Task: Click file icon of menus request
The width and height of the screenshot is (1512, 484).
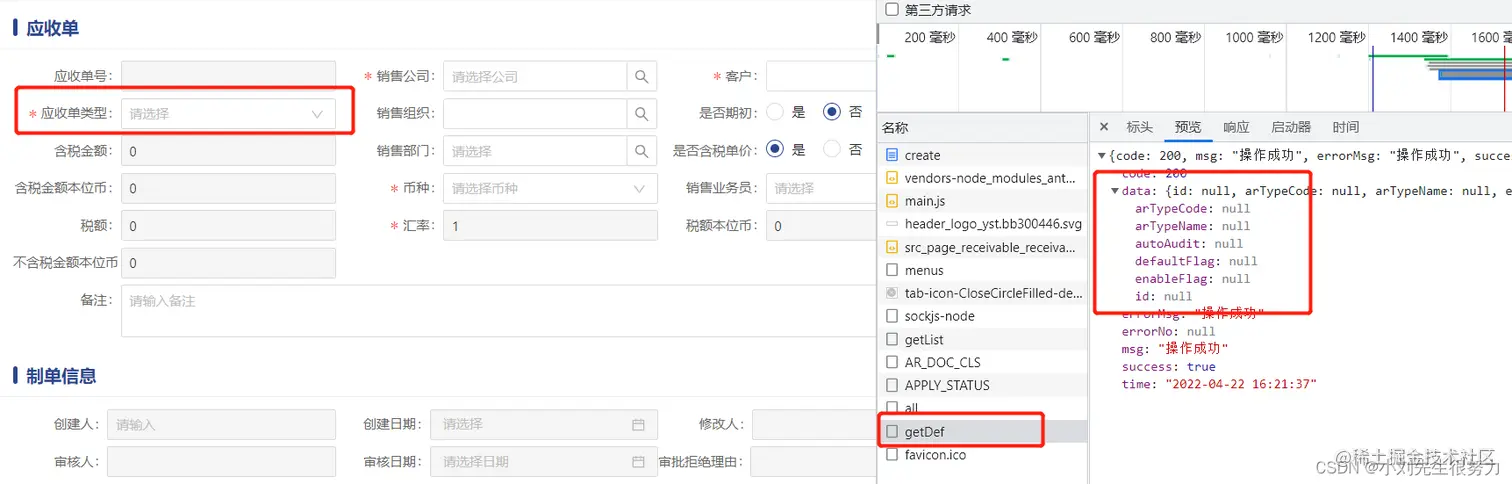Action: click(x=892, y=270)
